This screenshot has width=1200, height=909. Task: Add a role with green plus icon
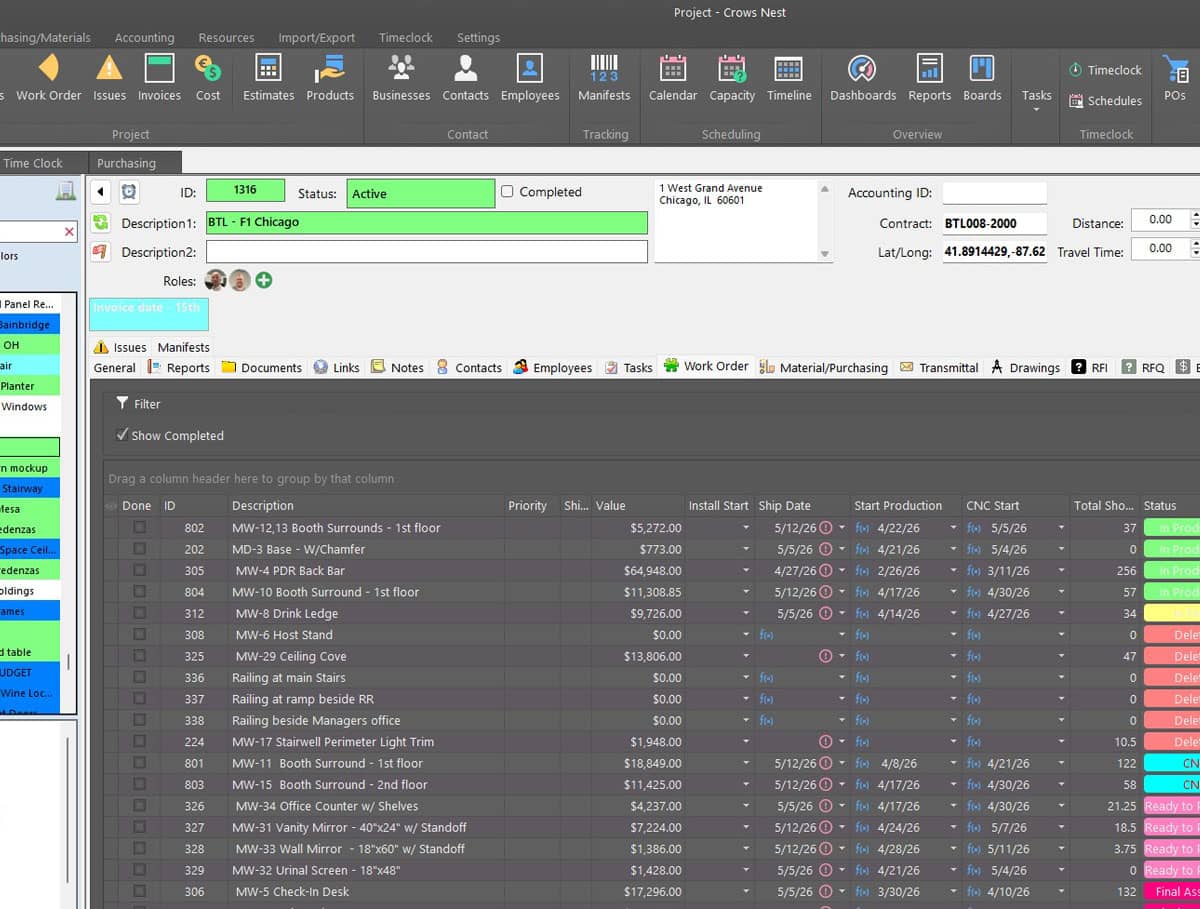pos(263,281)
